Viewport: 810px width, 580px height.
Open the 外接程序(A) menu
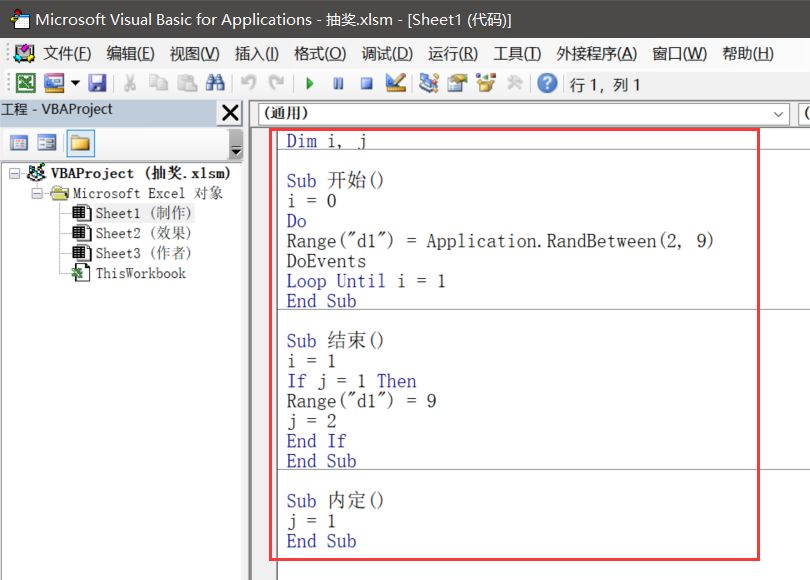(x=597, y=54)
